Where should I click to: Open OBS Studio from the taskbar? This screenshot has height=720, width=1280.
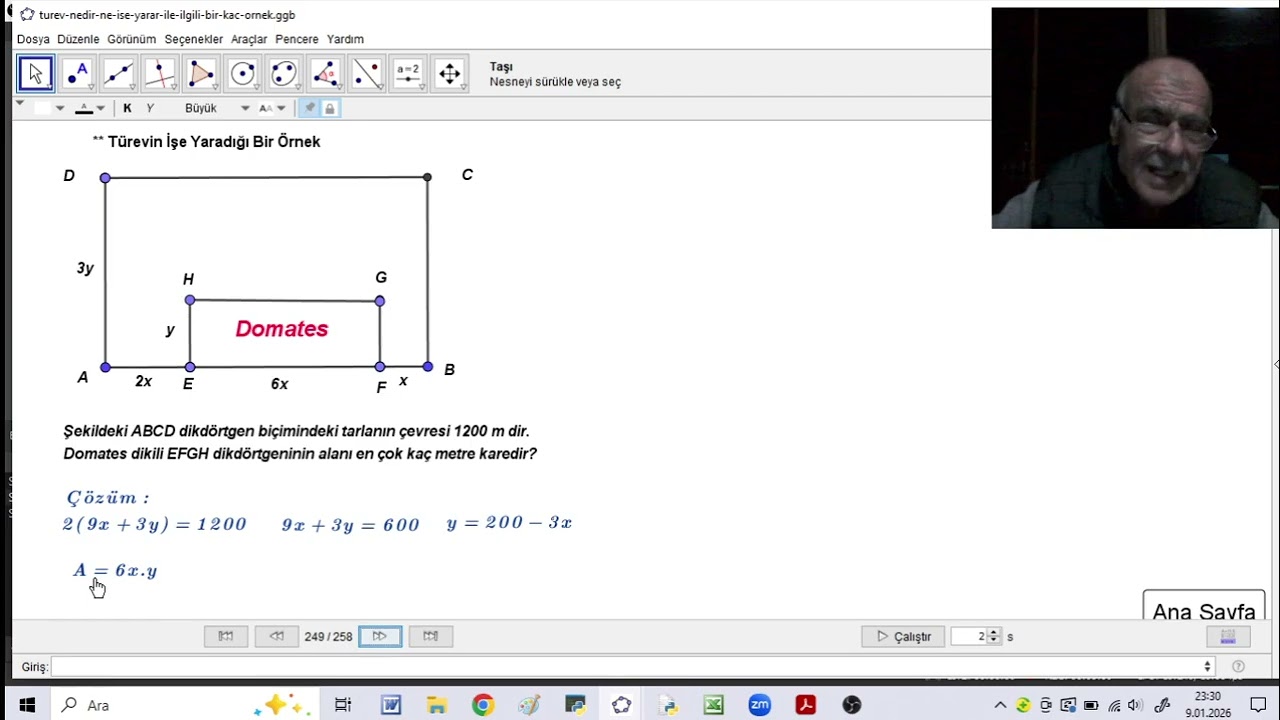click(851, 705)
